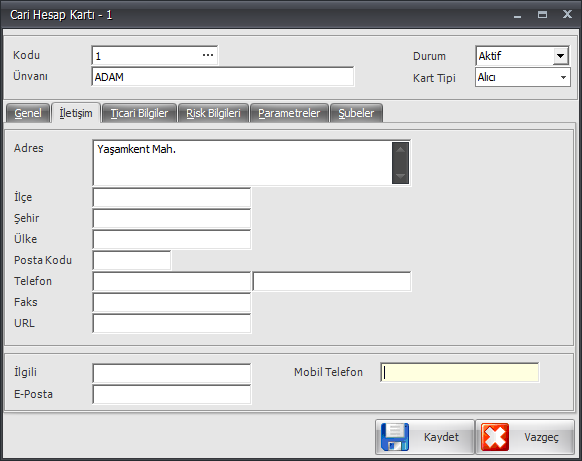
Task: Focus the E-Posta input field
Action: coord(171,394)
